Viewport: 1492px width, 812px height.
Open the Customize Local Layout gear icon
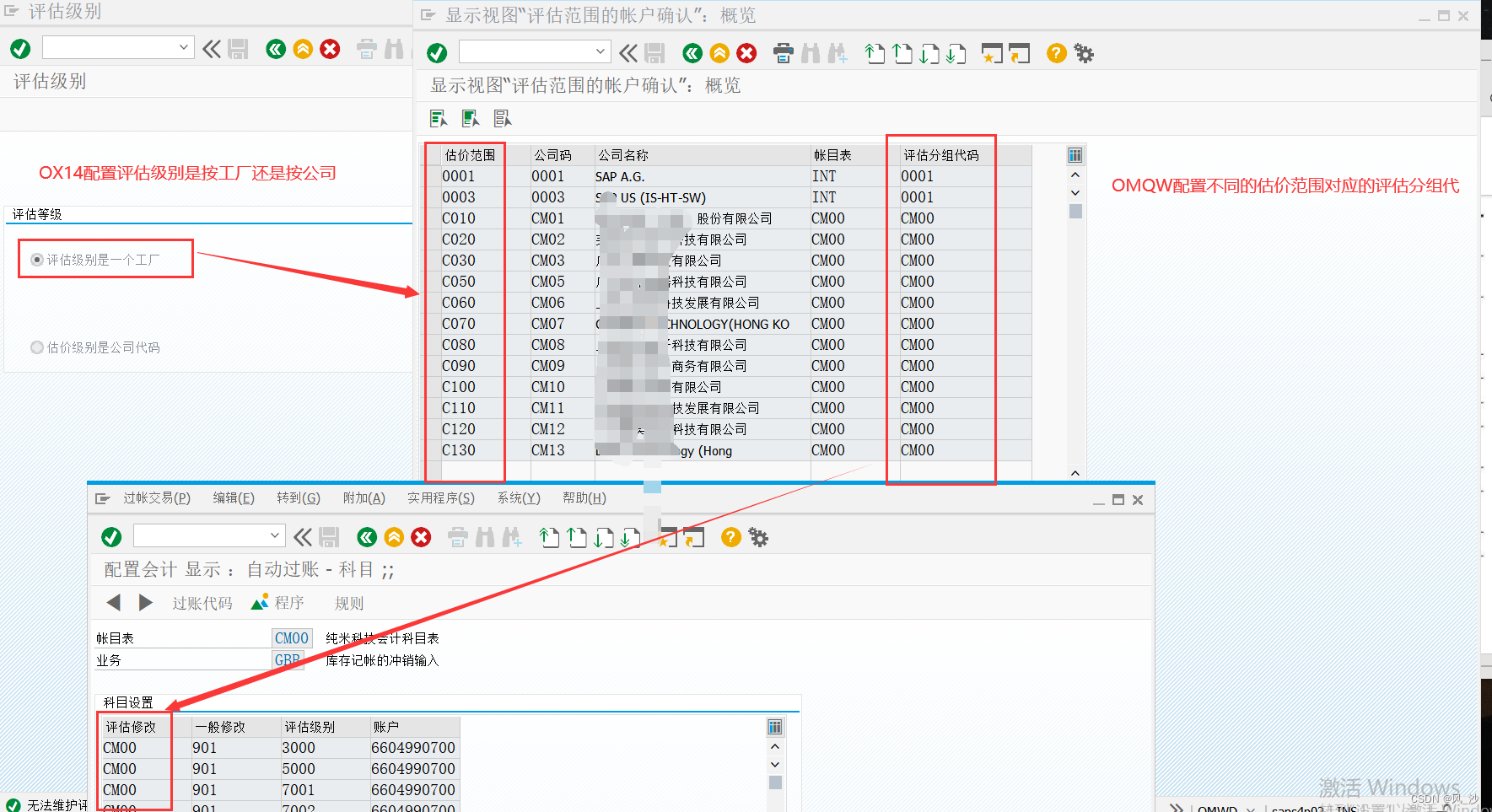pos(1084,53)
